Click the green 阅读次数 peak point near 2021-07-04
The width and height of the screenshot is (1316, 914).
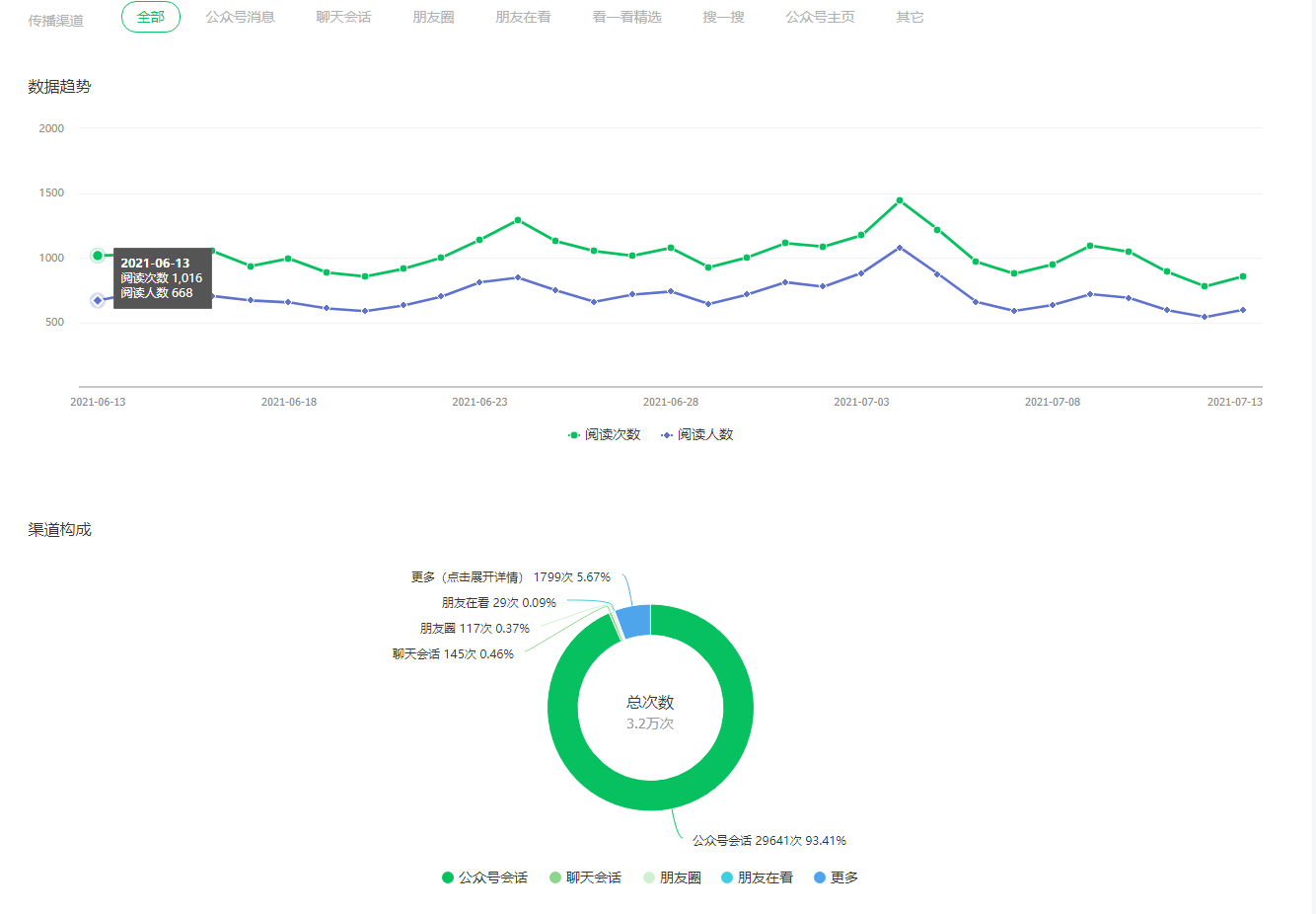[x=900, y=200]
